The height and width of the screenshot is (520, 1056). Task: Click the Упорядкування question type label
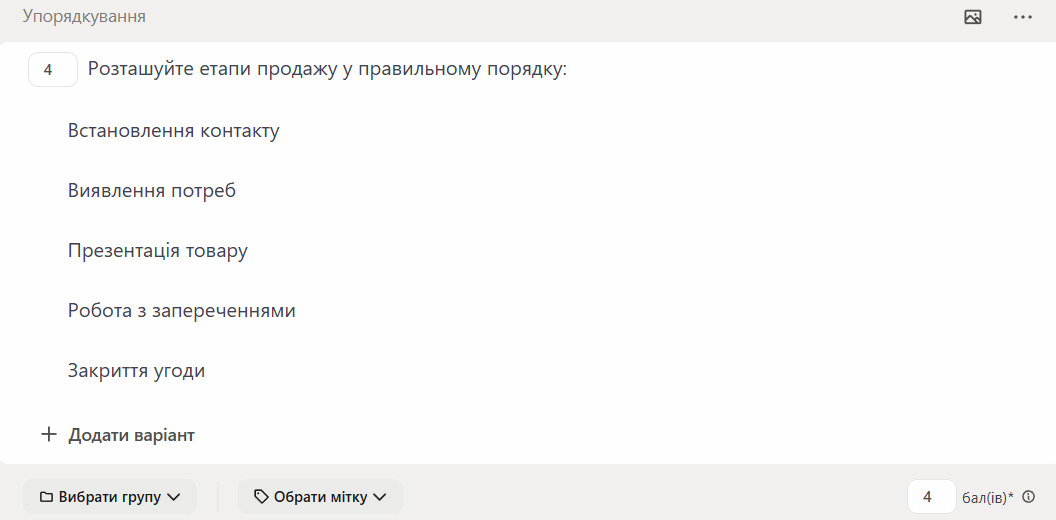(84, 17)
